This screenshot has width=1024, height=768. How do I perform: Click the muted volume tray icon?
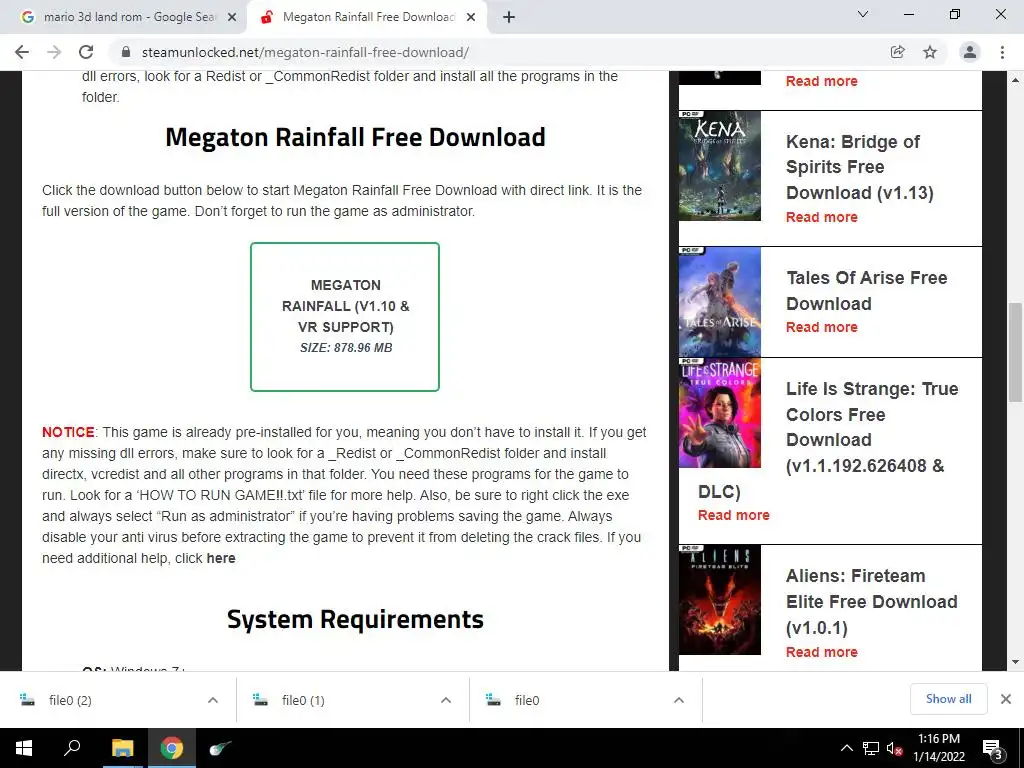click(x=894, y=748)
